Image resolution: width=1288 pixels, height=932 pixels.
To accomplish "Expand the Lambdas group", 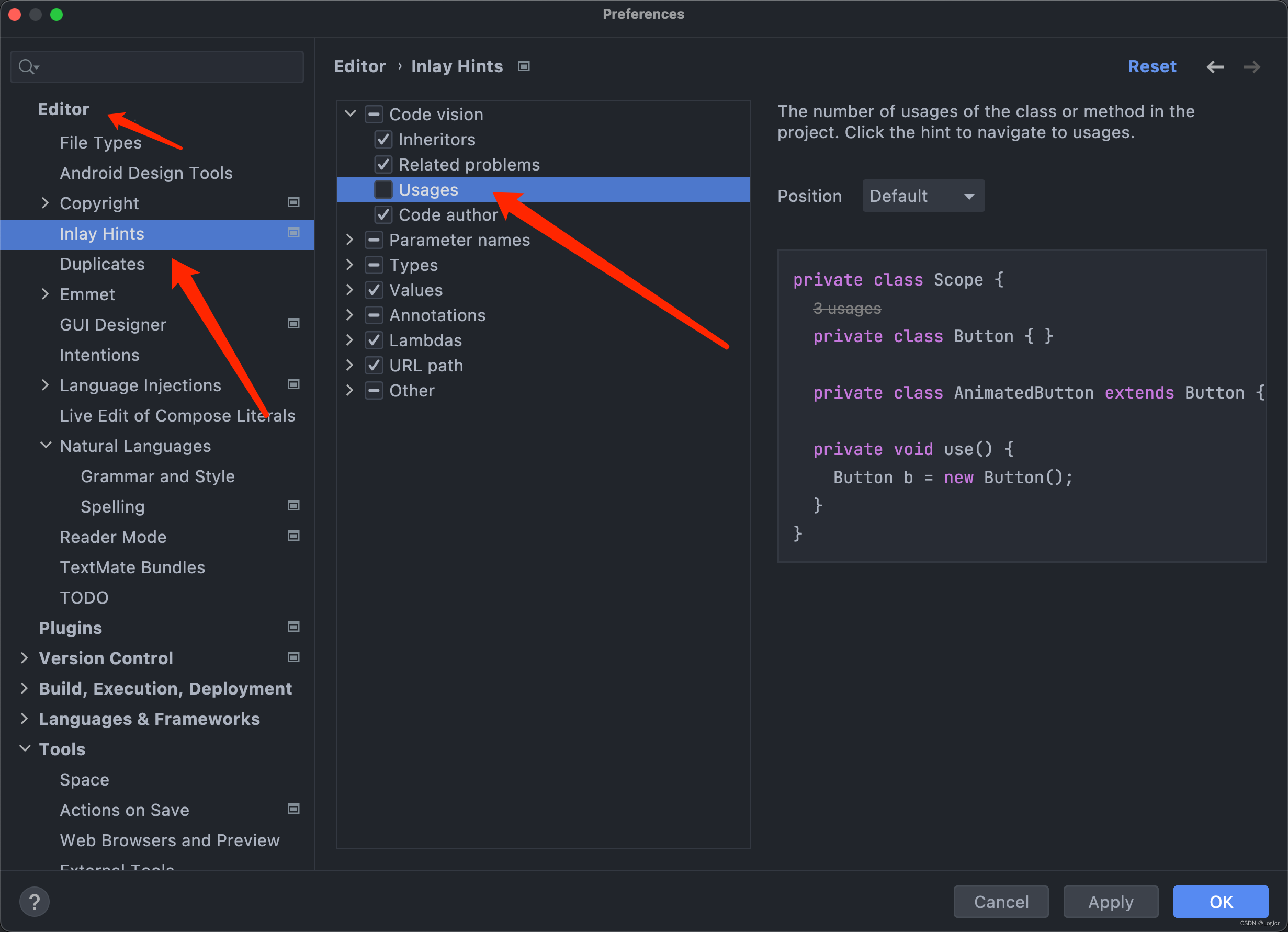I will pyautogui.click(x=350, y=340).
